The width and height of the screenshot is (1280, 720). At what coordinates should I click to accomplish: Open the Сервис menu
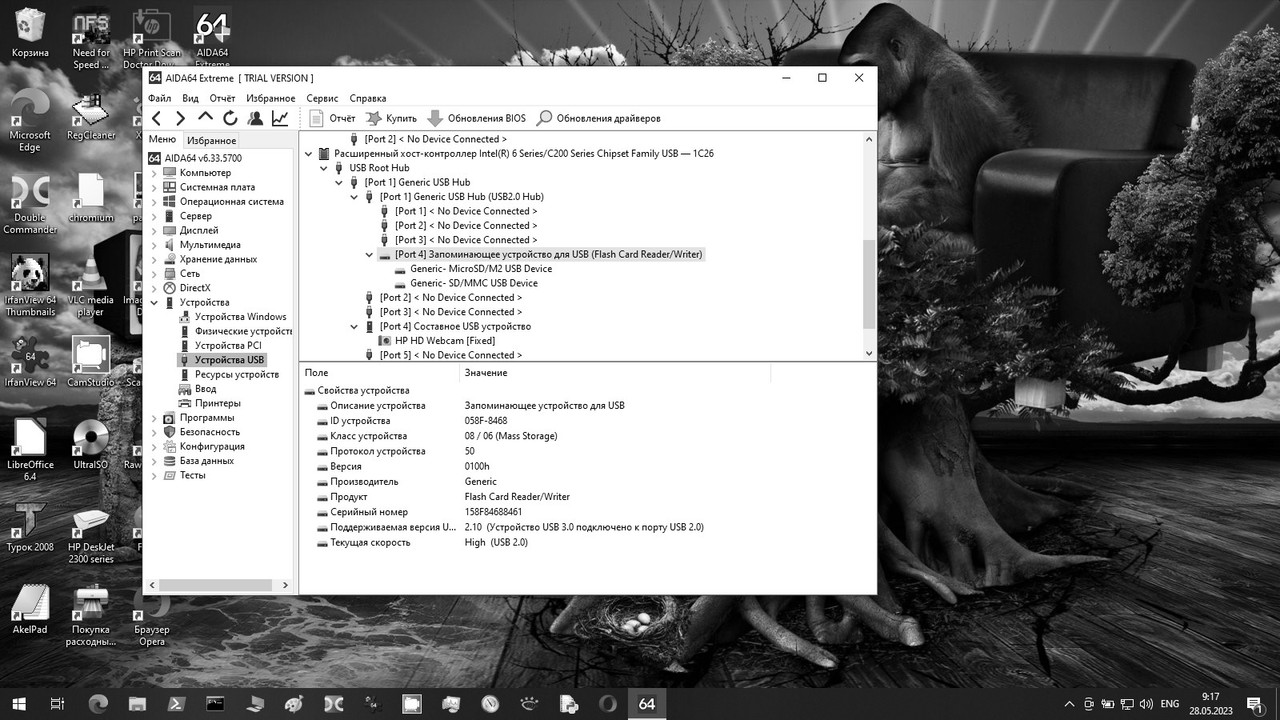[x=321, y=98]
